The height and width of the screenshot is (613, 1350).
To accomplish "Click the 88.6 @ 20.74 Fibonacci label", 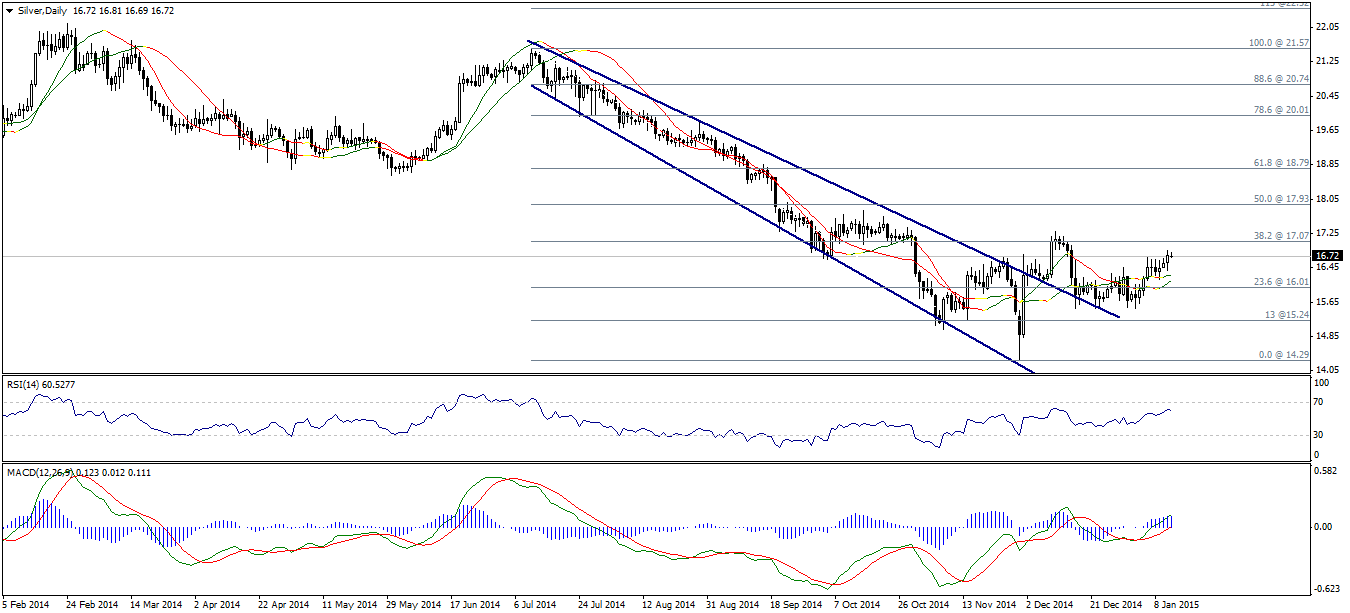I will click(1281, 79).
